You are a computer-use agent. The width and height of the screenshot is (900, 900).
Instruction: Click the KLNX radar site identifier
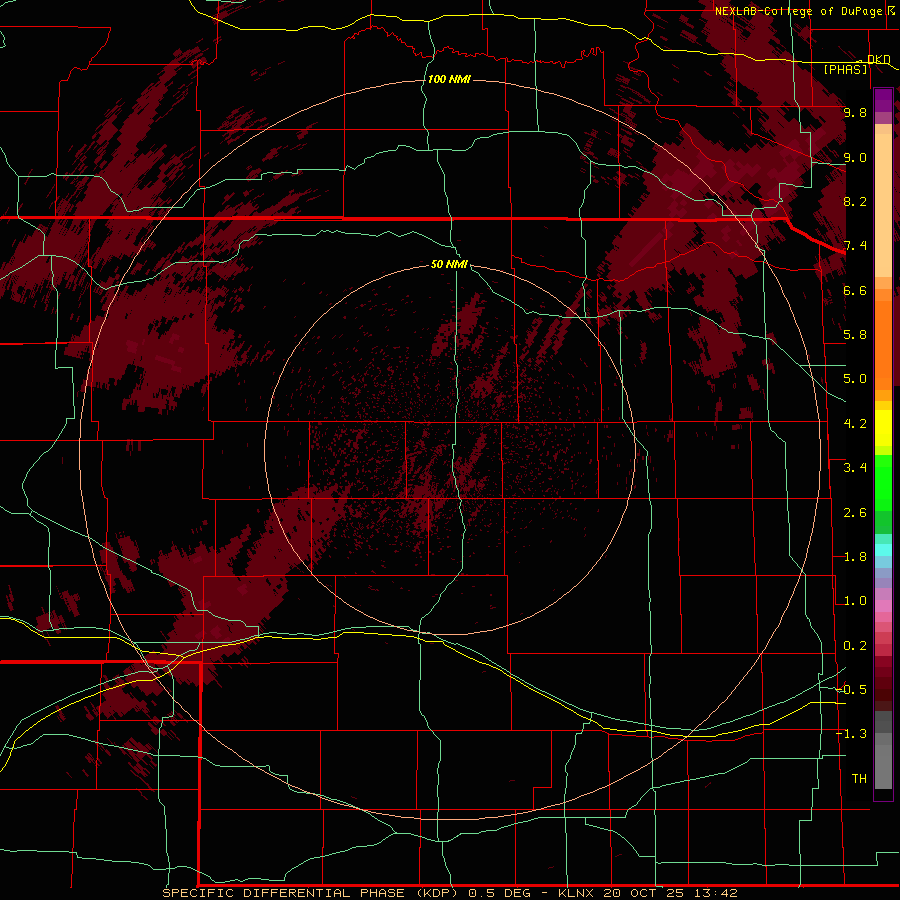point(577,893)
